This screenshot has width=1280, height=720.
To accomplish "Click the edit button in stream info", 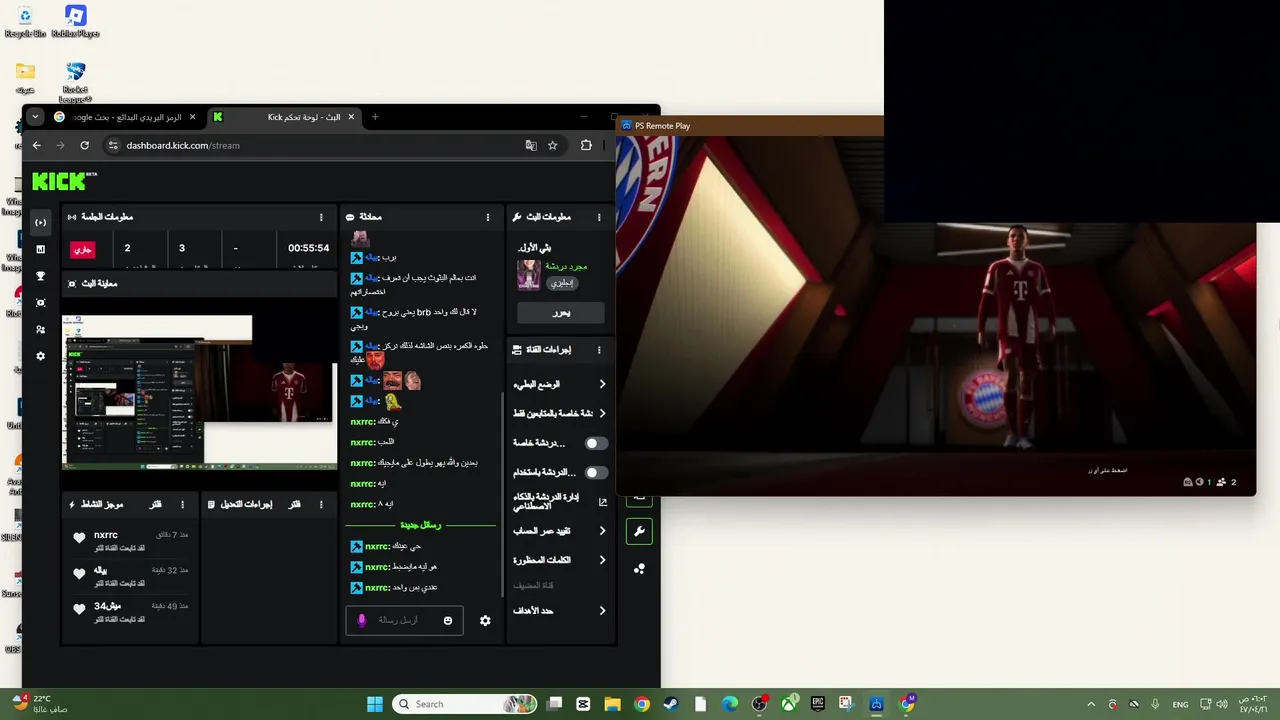I will [x=561, y=313].
